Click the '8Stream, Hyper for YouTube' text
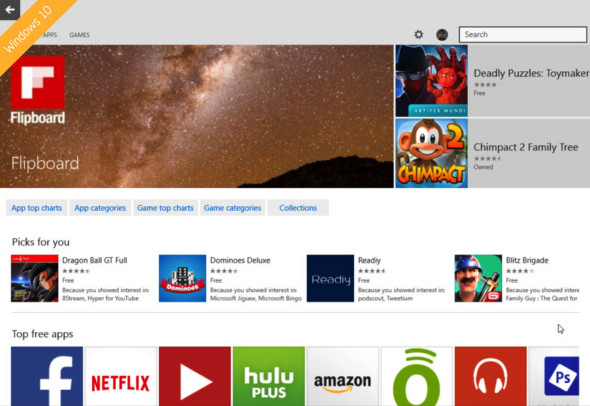This screenshot has width=590, height=406. 100,298
